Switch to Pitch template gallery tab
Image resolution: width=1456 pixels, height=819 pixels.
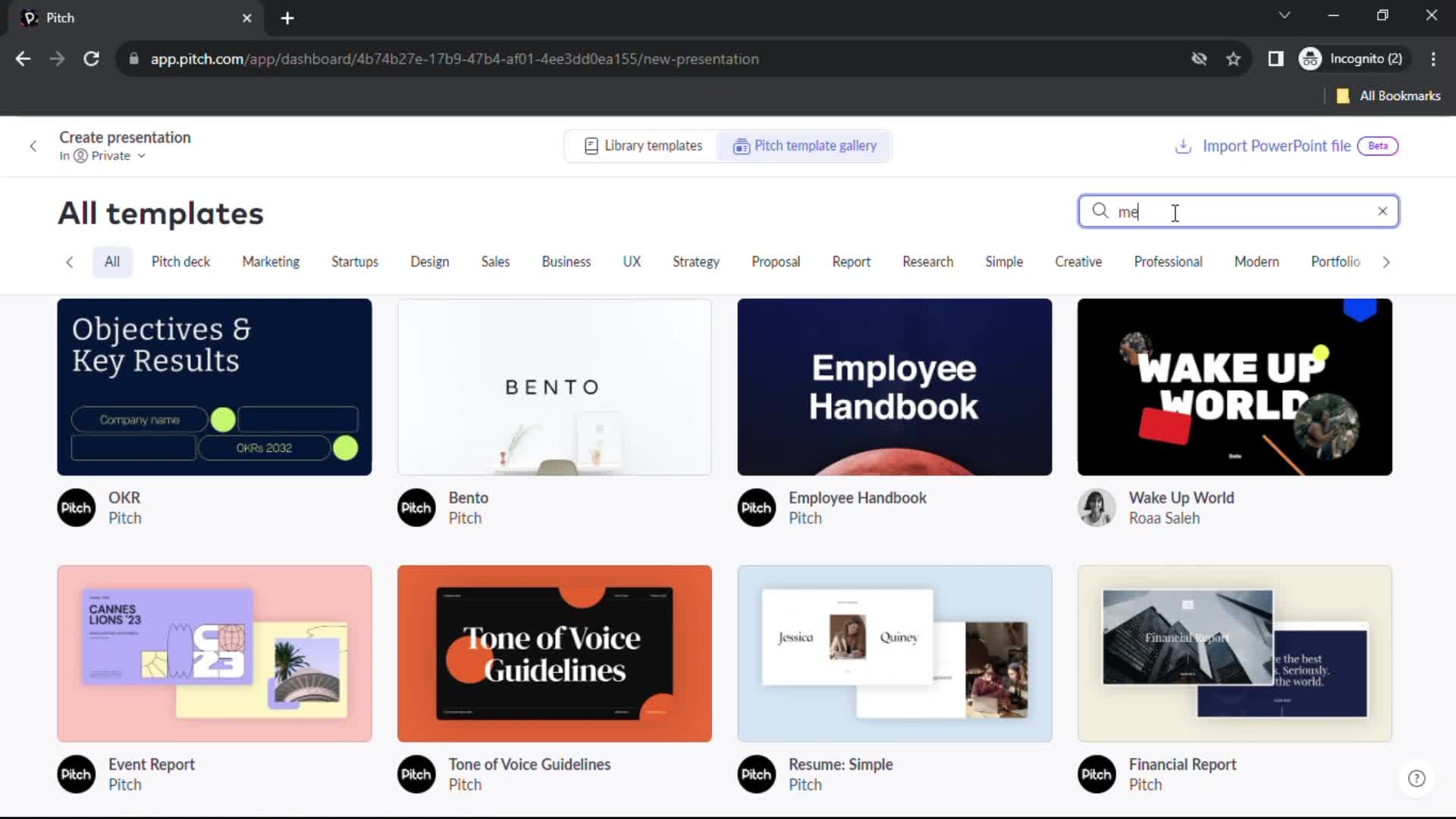pyautogui.click(x=804, y=146)
